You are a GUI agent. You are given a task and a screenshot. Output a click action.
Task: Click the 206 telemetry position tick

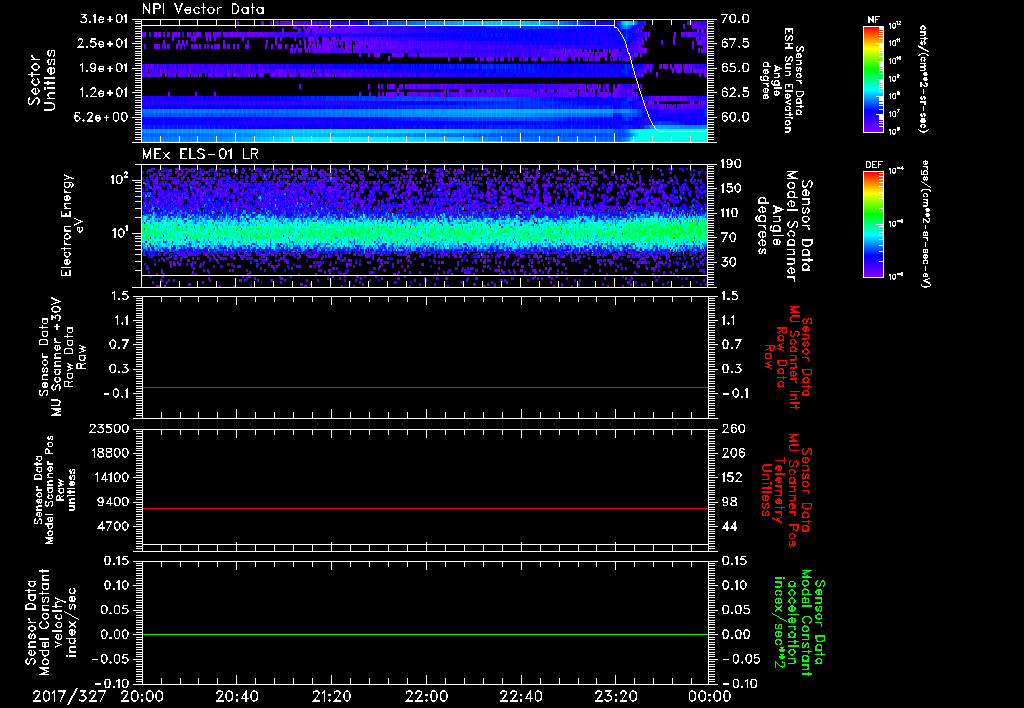click(x=733, y=453)
